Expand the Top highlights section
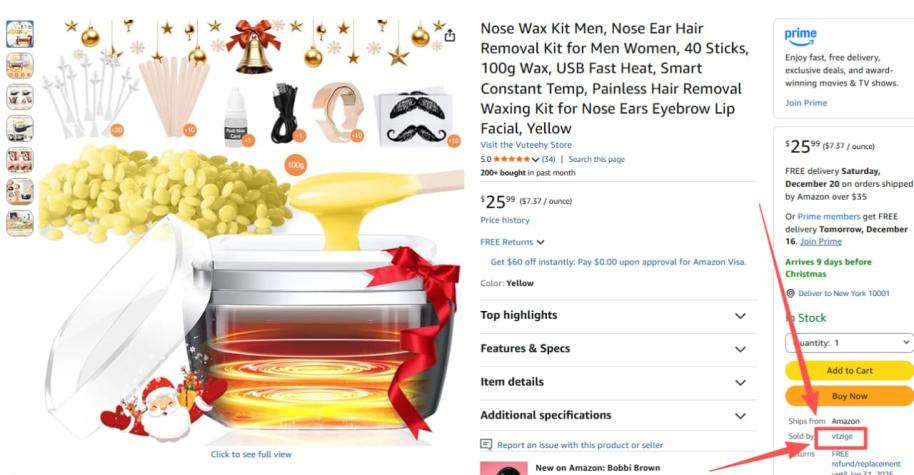 pyautogui.click(x=618, y=315)
